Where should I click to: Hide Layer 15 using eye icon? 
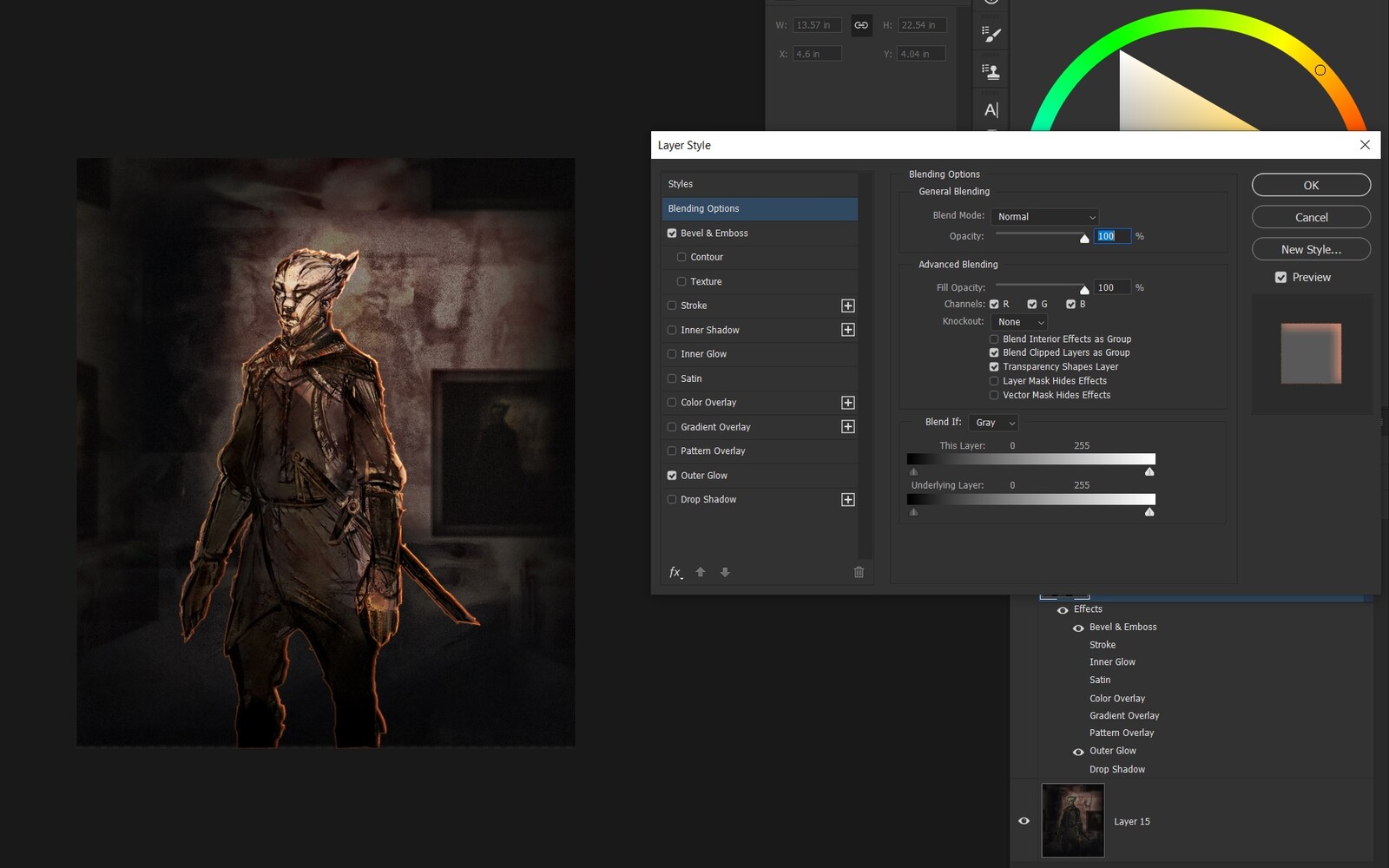pyautogui.click(x=1024, y=821)
